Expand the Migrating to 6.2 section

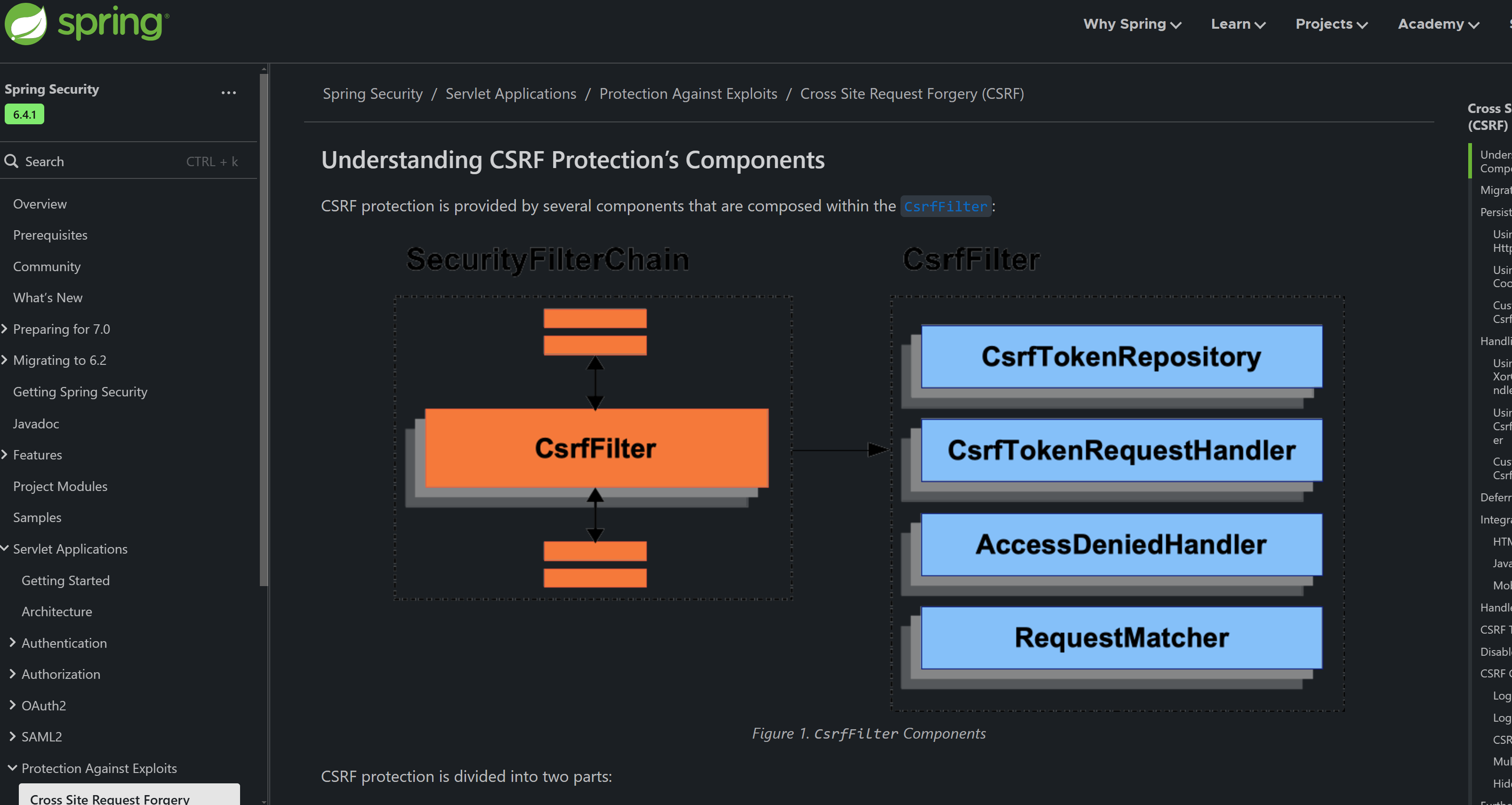pyautogui.click(x=5, y=360)
